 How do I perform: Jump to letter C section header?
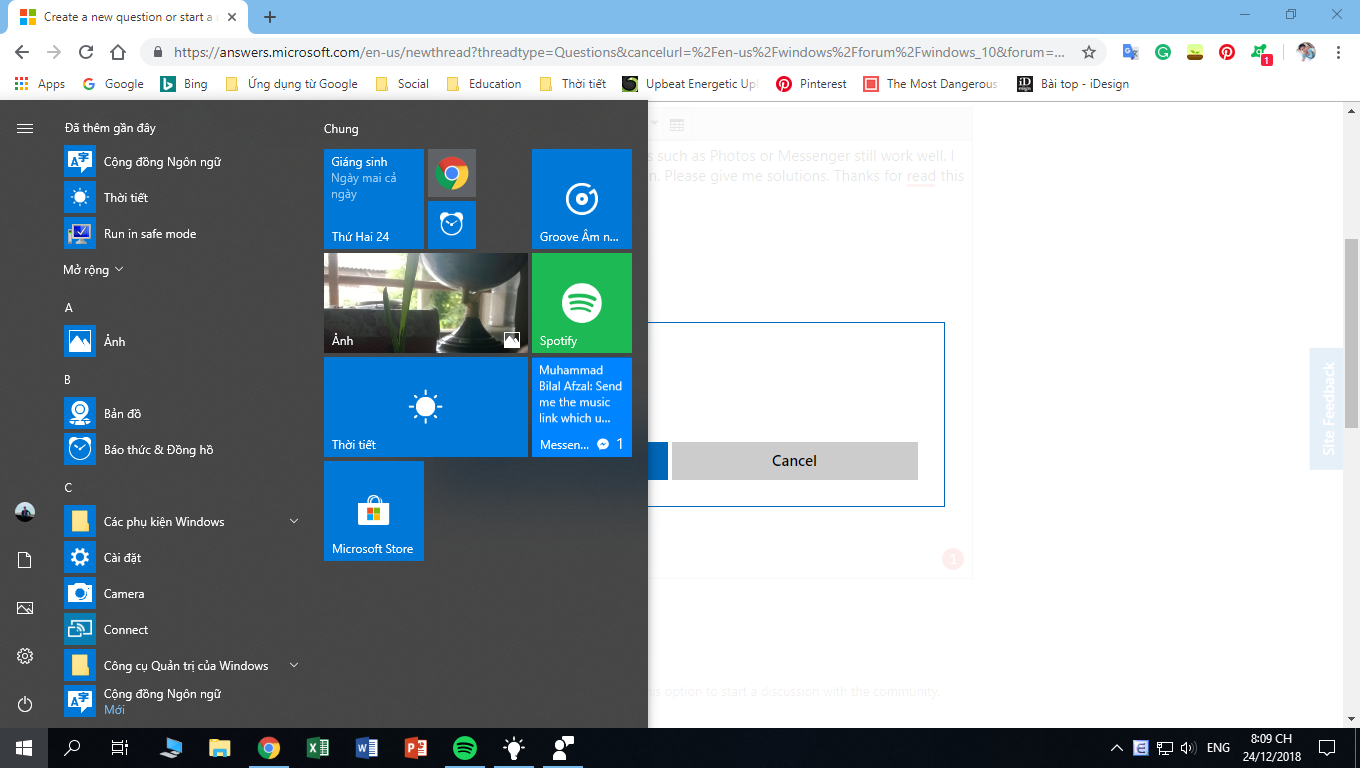click(68, 488)
